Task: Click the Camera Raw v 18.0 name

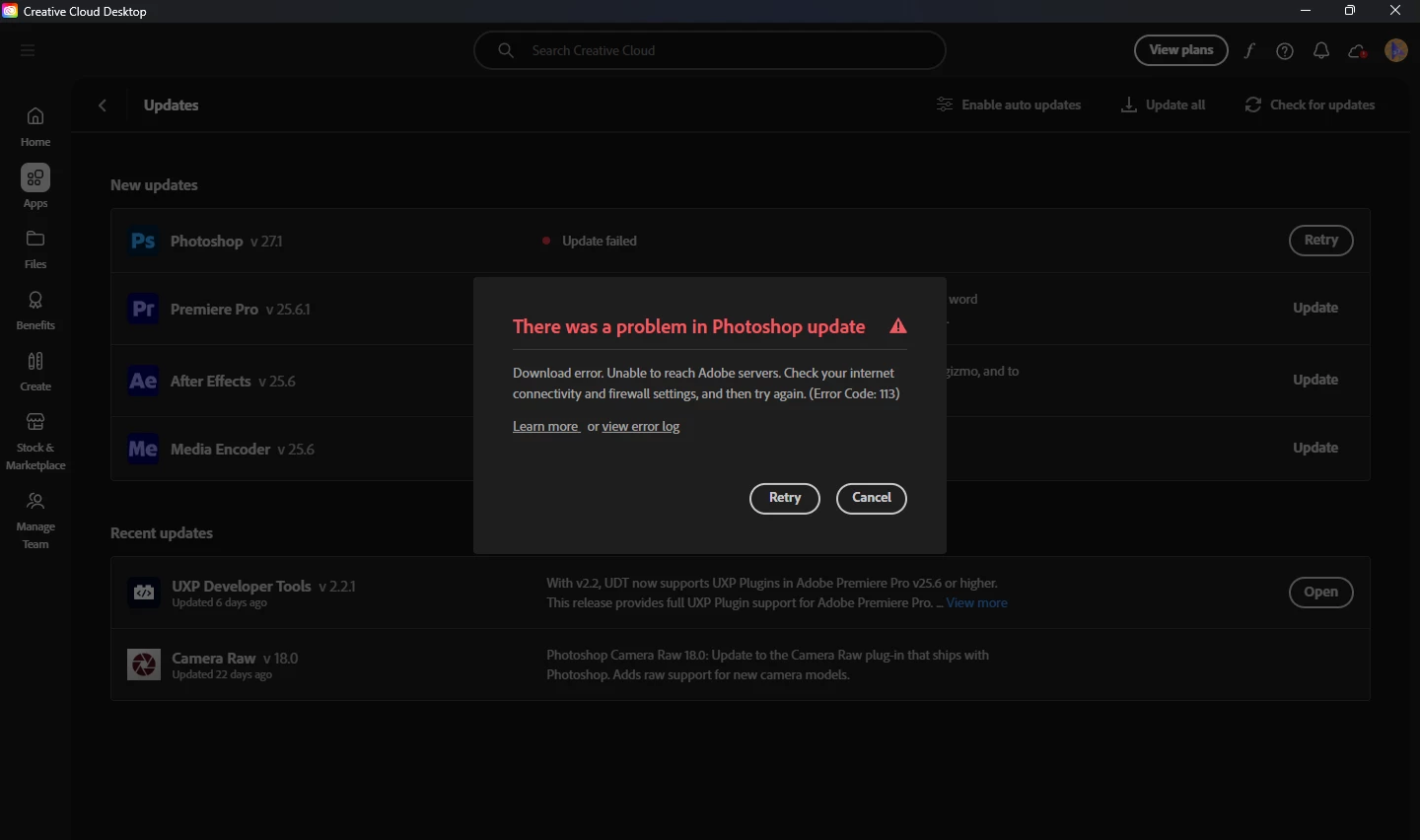Action: click(x=235, y=658)
